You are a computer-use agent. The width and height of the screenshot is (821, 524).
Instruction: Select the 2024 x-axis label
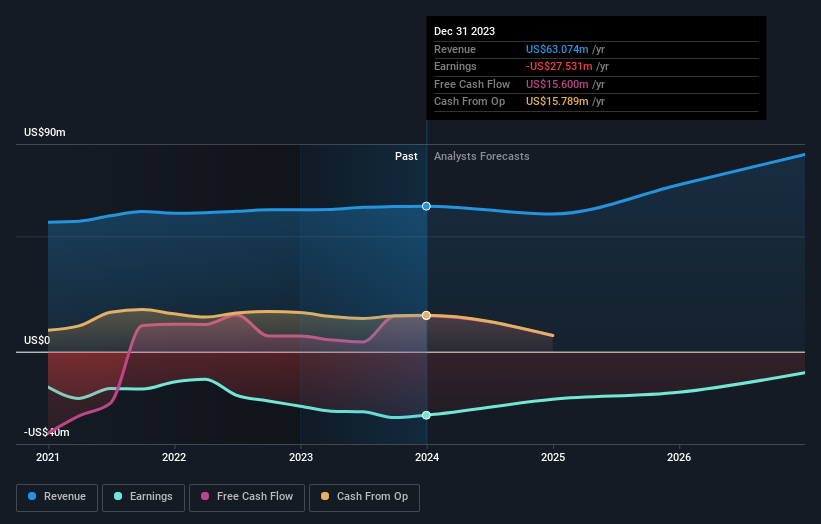[x=427, y=457]
